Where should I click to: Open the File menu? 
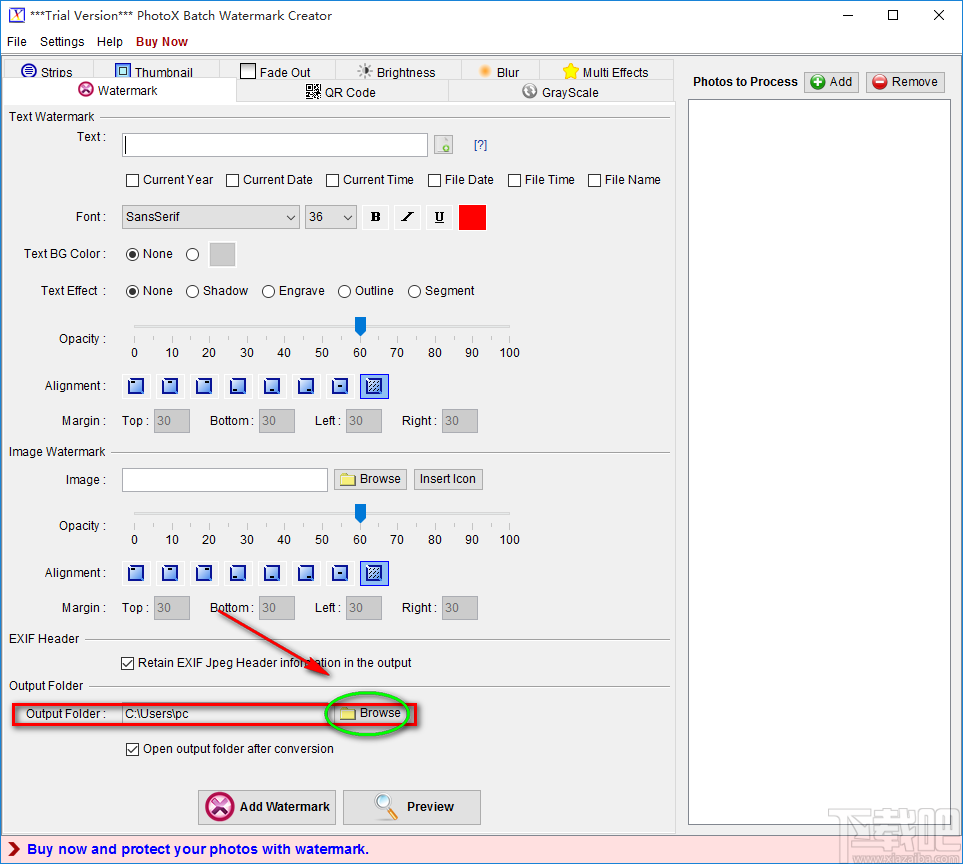click(17, 42)
